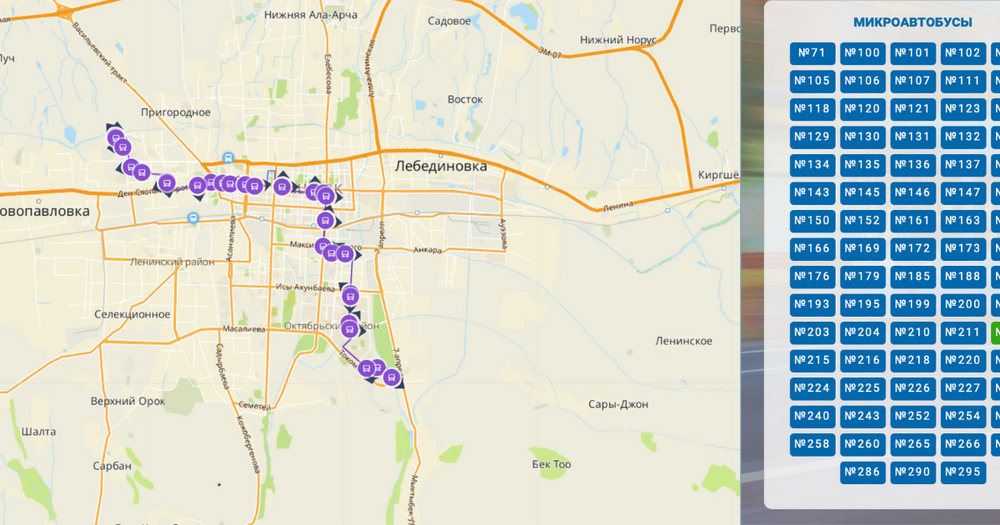Choose minibus route №137
1000x525 pixels.
pos(962,165)
